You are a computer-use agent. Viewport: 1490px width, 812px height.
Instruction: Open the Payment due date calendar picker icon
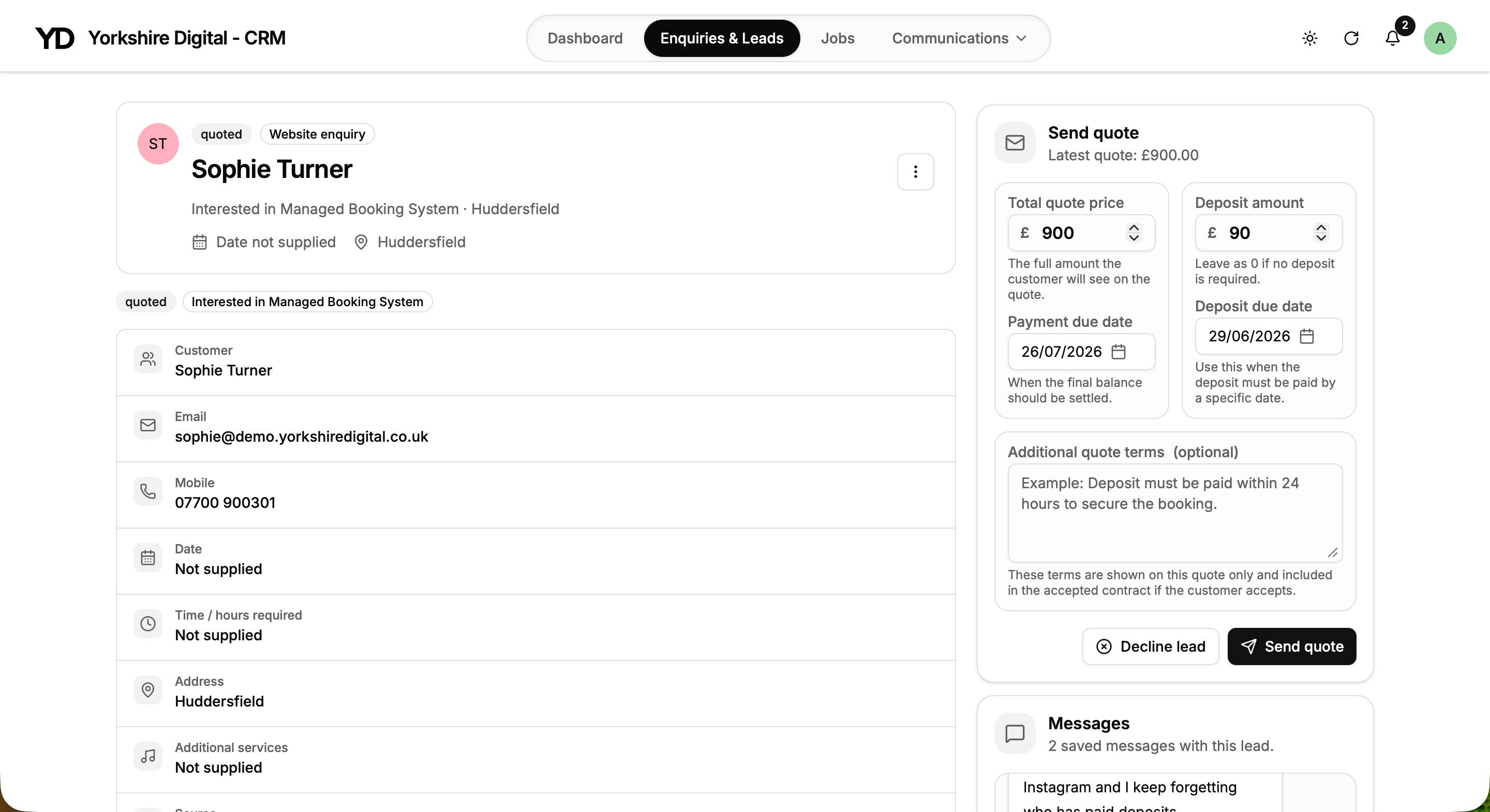pos(1119,352)
